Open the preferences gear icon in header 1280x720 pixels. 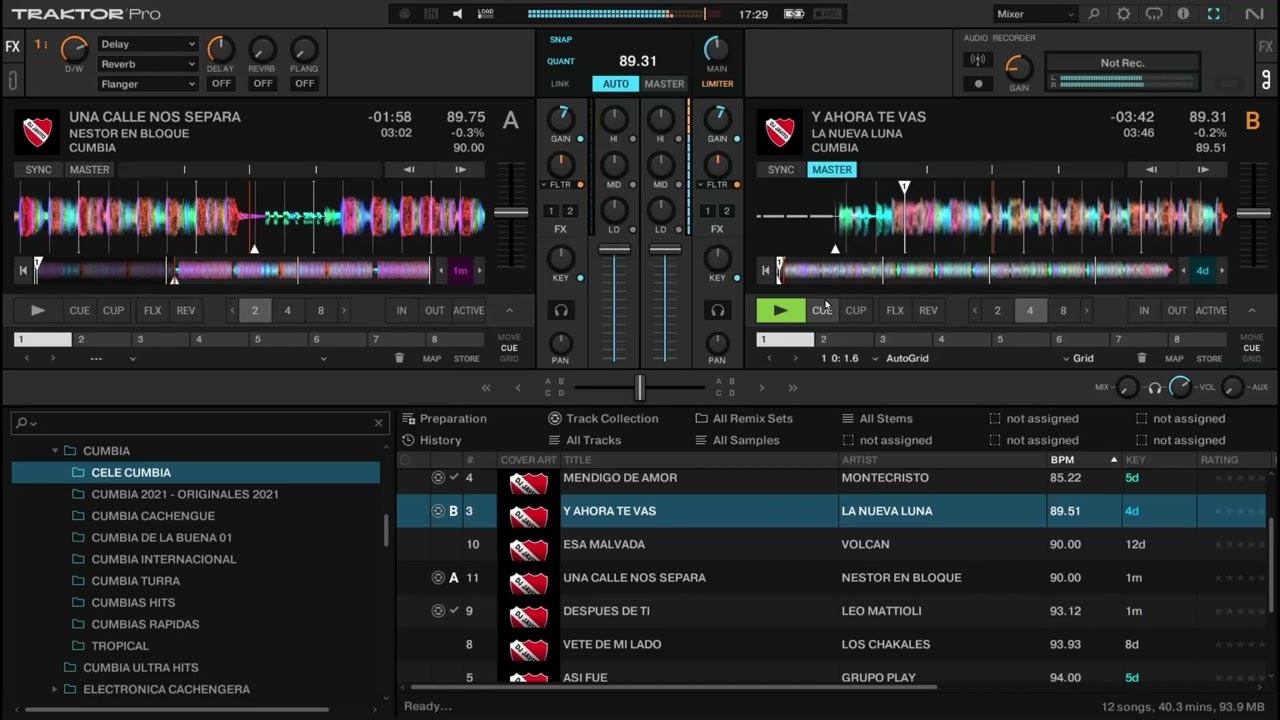pos(1123,14)
